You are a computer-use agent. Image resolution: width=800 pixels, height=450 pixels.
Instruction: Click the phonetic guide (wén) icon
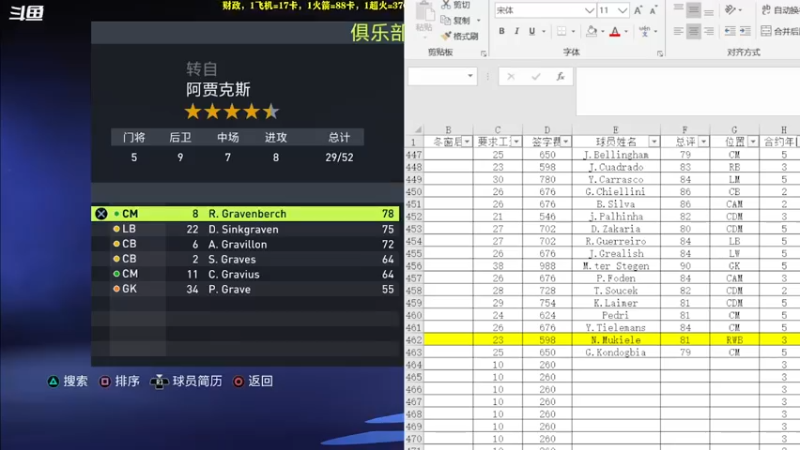(x=644, y=31)
